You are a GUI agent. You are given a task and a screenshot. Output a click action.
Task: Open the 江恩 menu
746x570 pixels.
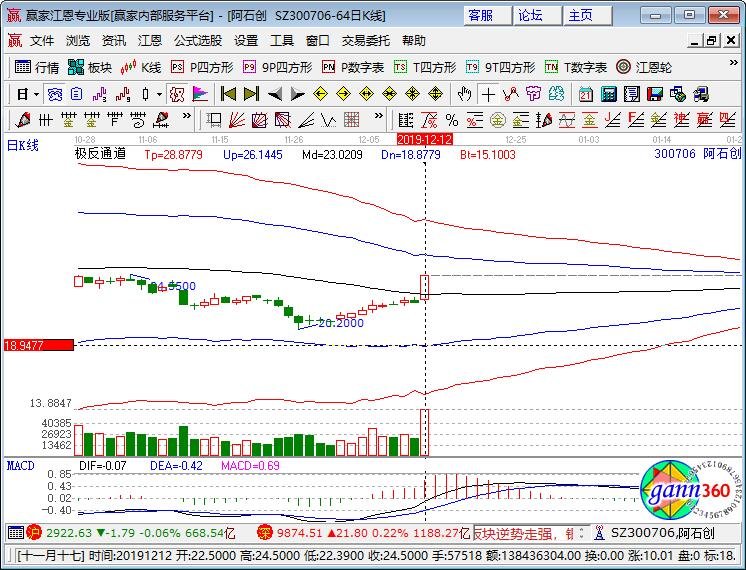(x=149, y=41)
